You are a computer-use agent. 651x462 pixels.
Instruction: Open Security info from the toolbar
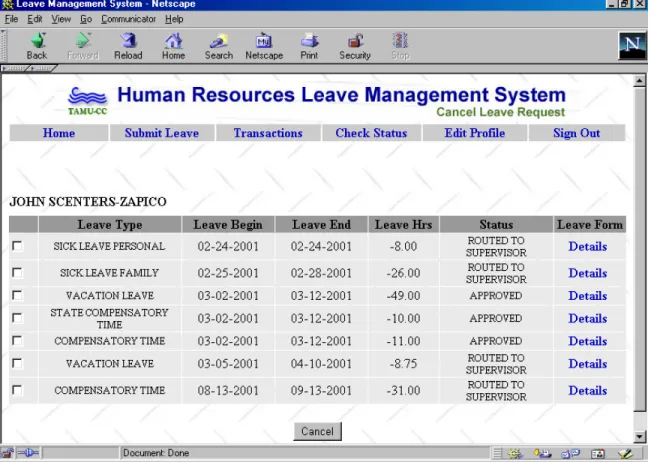point(355,46)
